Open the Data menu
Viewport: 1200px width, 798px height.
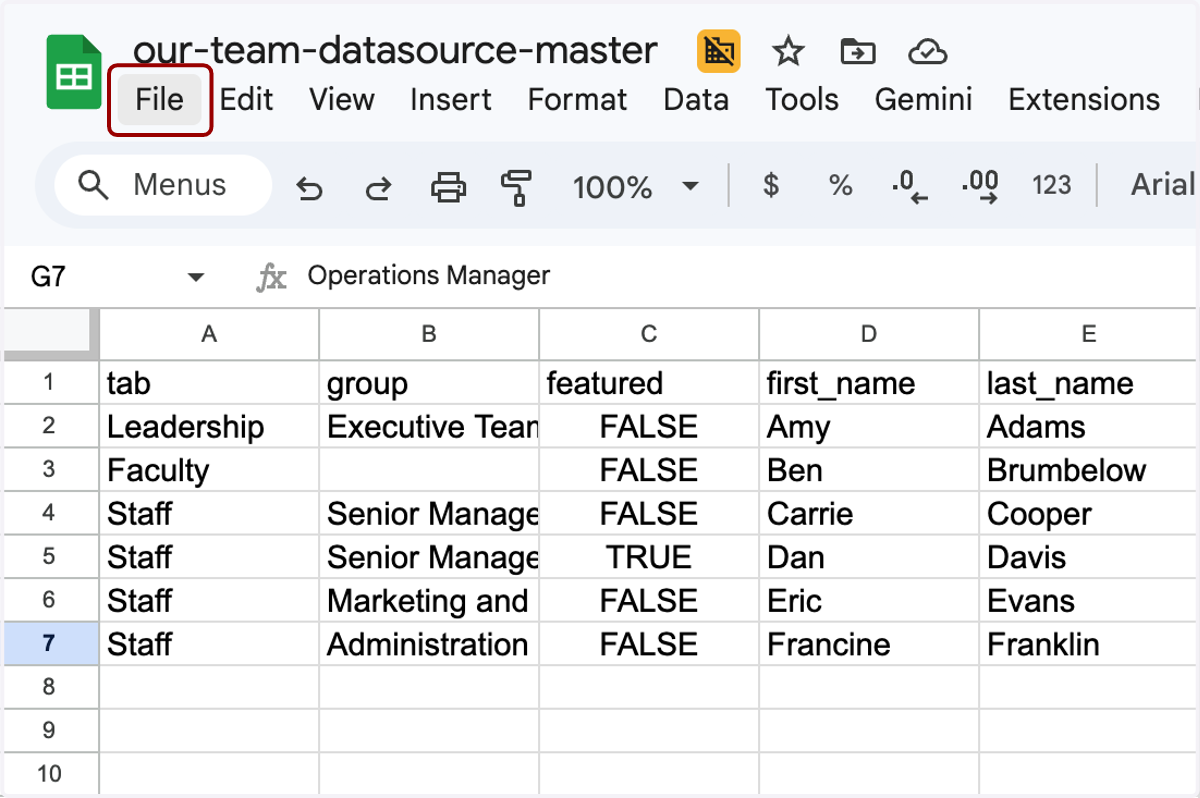point(696,100)
